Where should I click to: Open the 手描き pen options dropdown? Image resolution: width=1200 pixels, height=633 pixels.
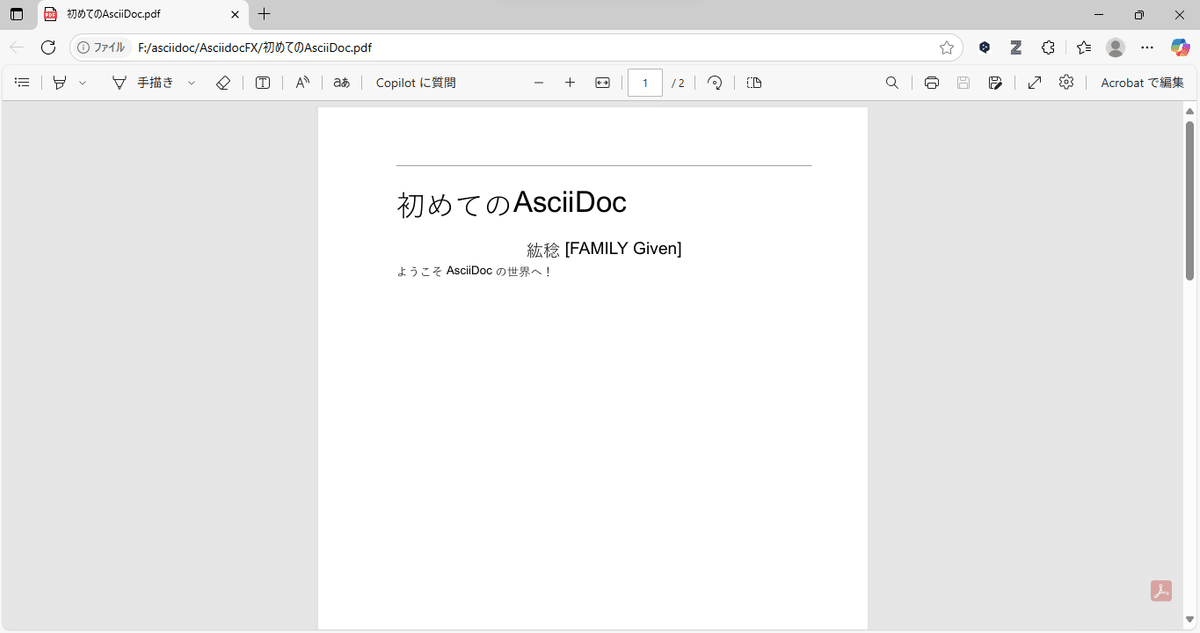192,82
